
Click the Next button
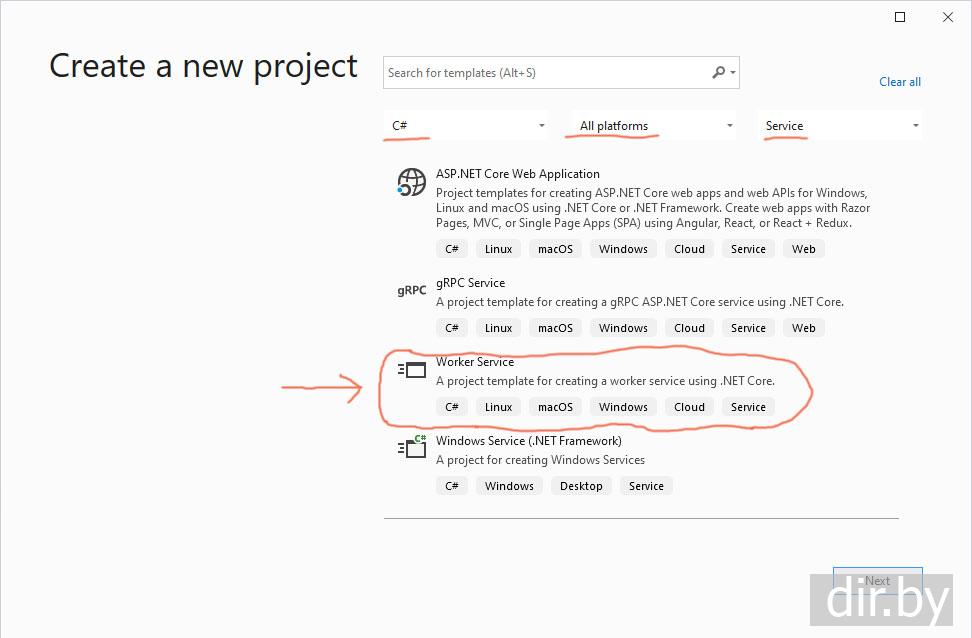click(877, 581)
